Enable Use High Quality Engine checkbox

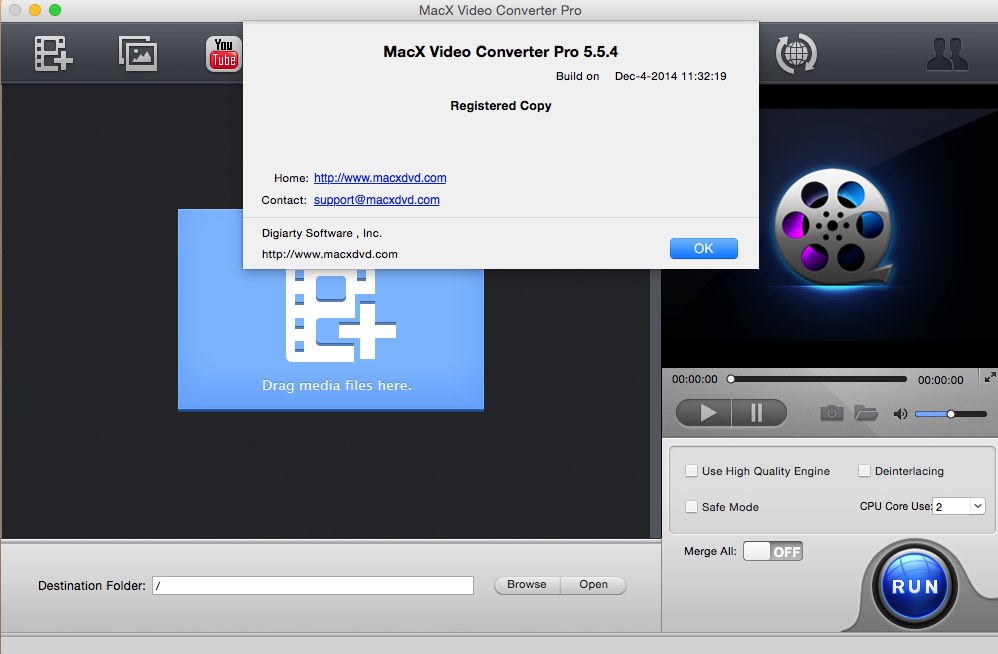(691, 471)
